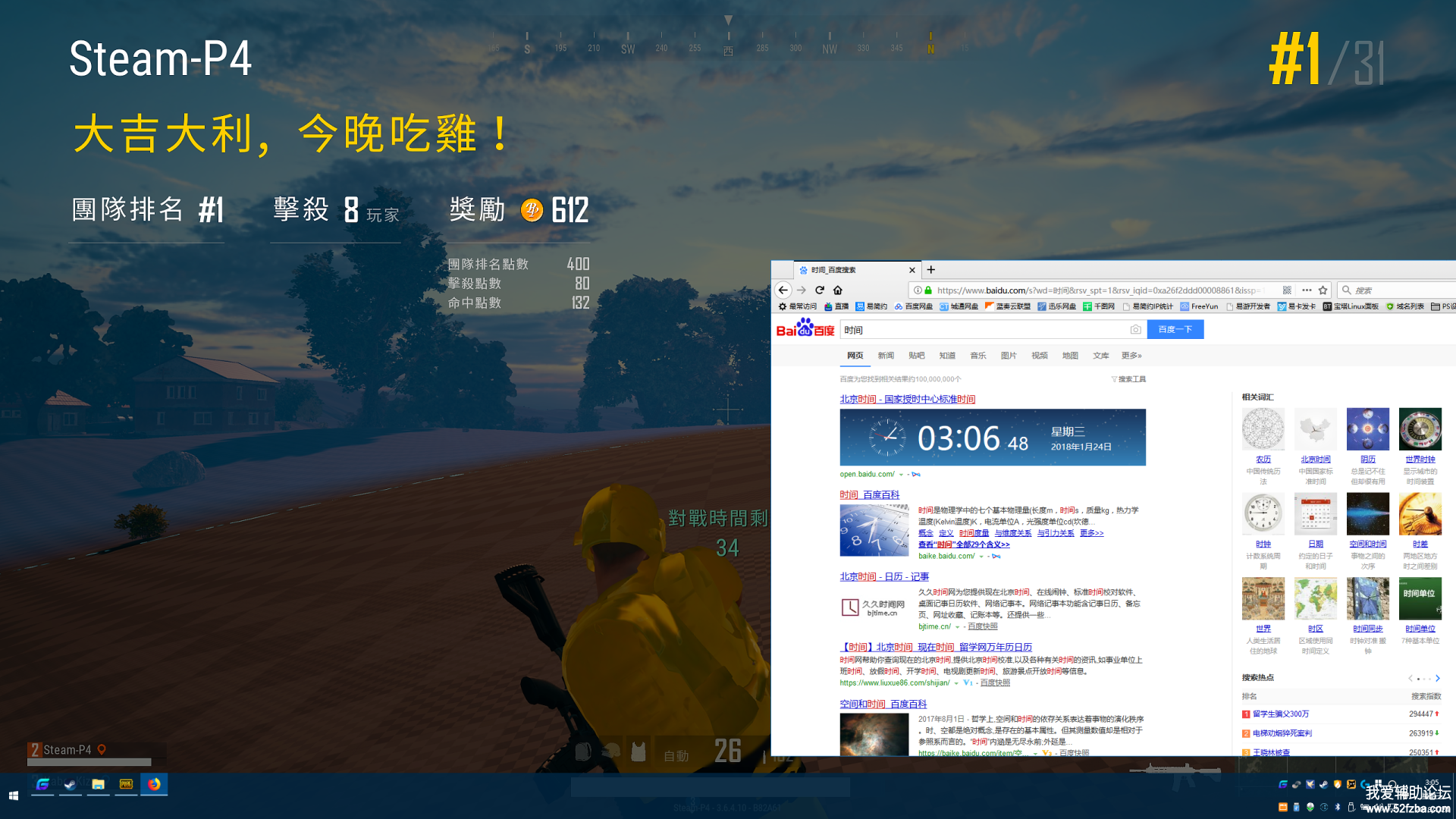
Task: Switch to the 图片 tab
Action: click(1009, 355)
